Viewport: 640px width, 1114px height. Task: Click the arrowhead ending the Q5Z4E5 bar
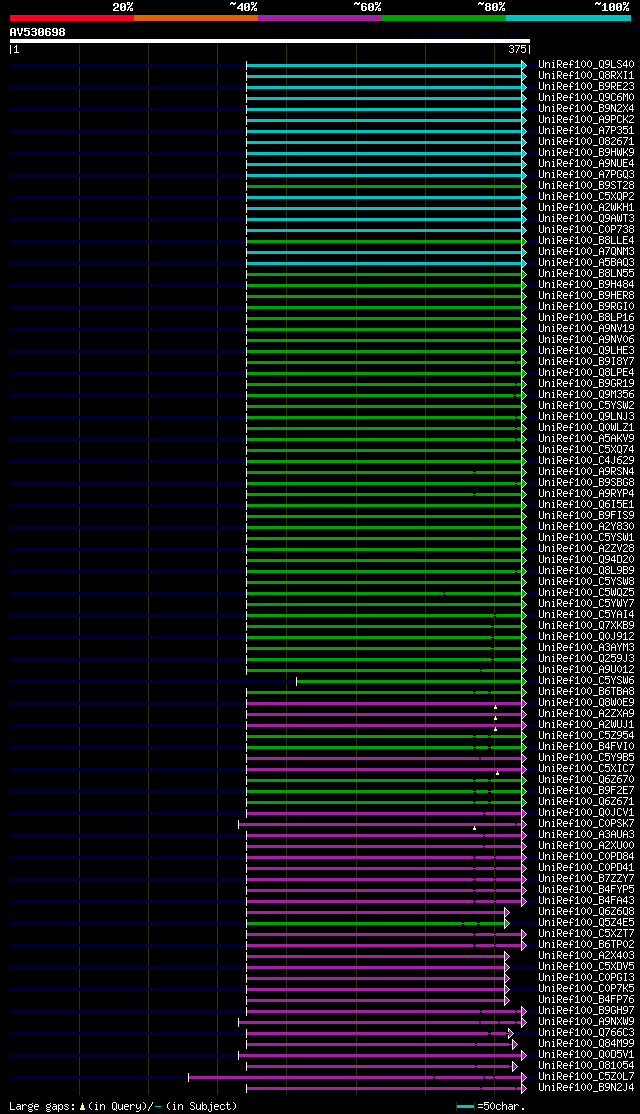coord(507,924)
